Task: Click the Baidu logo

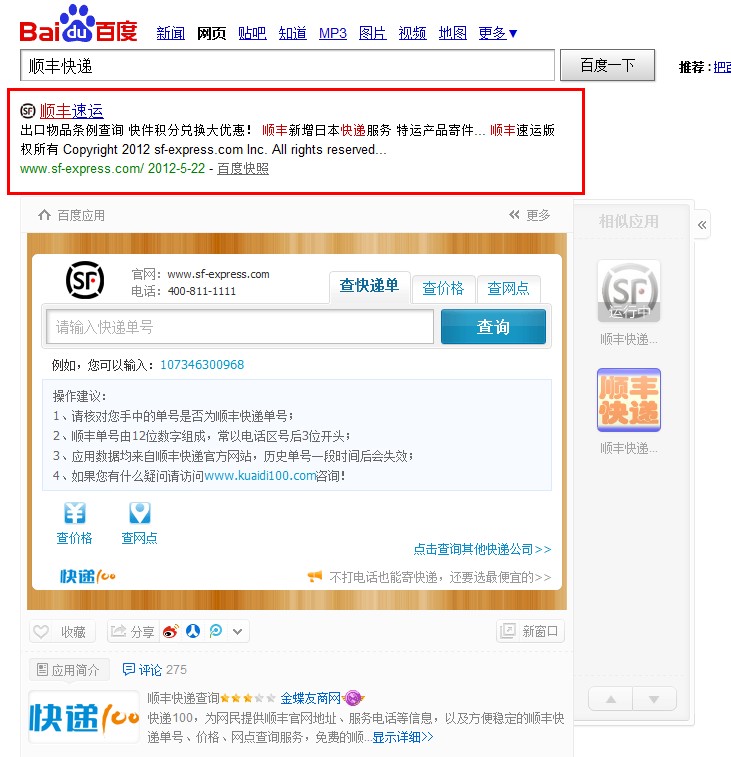Action: coord(78,25)
